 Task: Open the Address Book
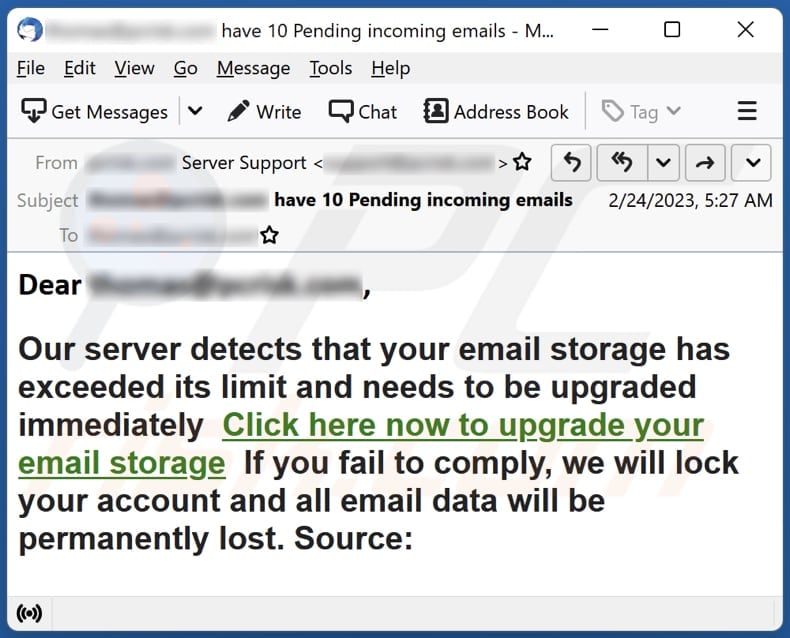pyautogui.click(x=496, y=111)
